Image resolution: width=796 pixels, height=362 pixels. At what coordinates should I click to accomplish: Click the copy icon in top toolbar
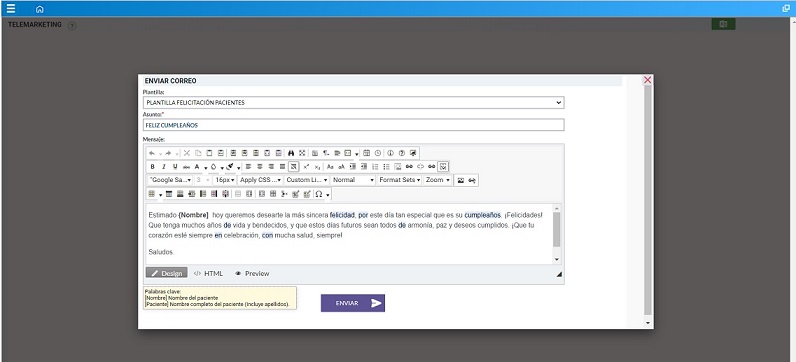(x=198, y=153)
